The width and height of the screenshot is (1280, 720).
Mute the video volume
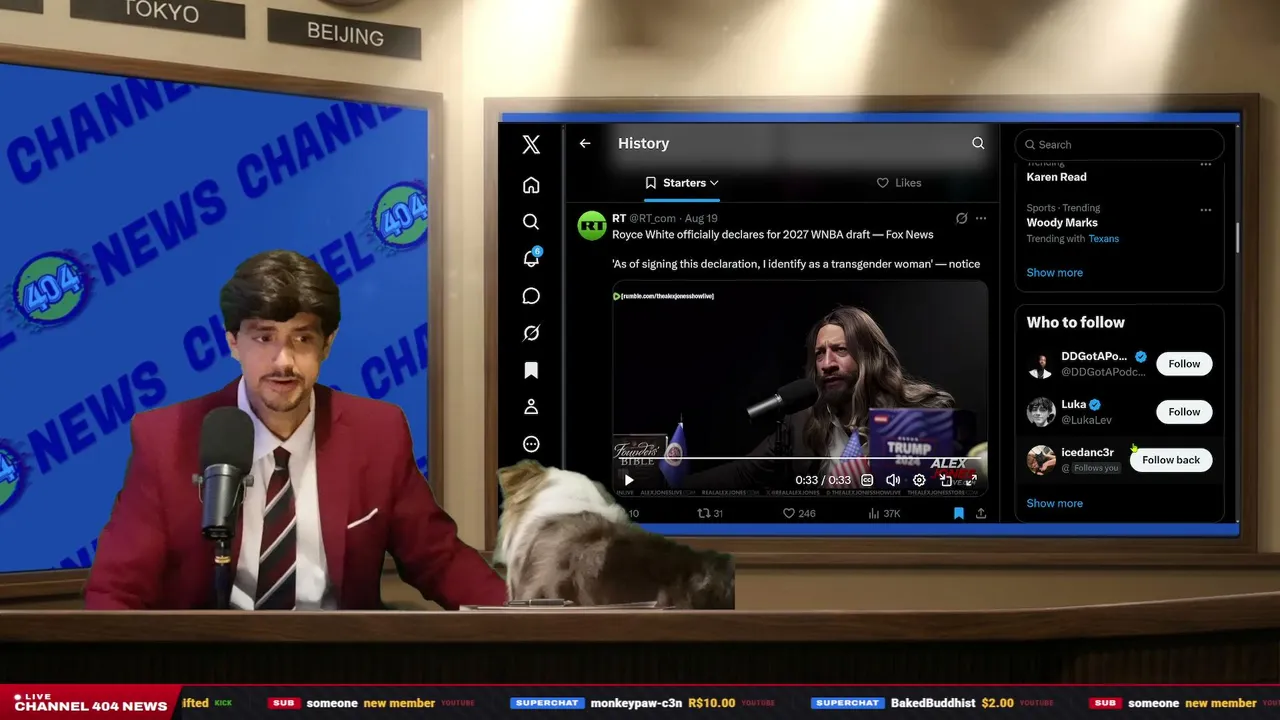pos(893,480)
